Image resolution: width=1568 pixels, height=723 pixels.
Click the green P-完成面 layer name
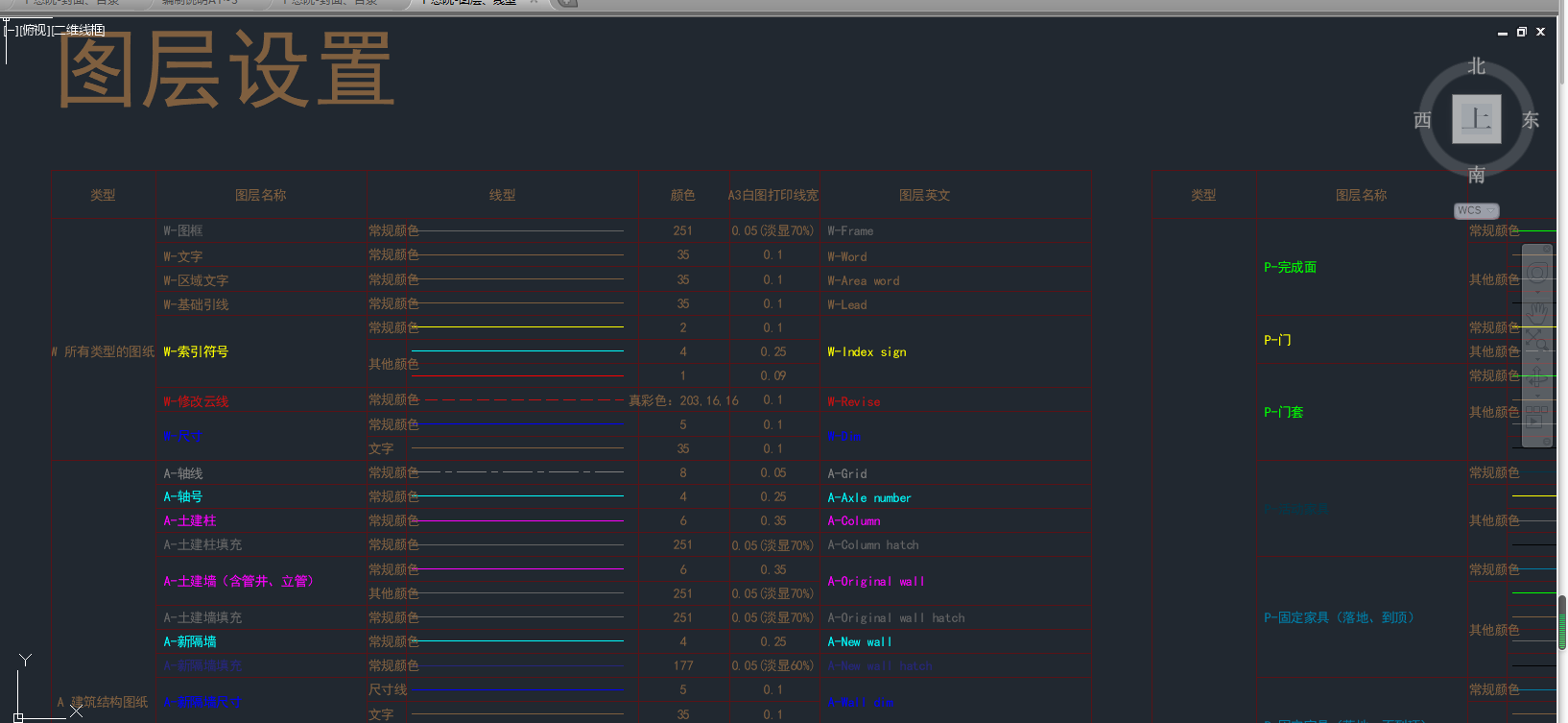pyautogui.click(x=1290, y=267)
